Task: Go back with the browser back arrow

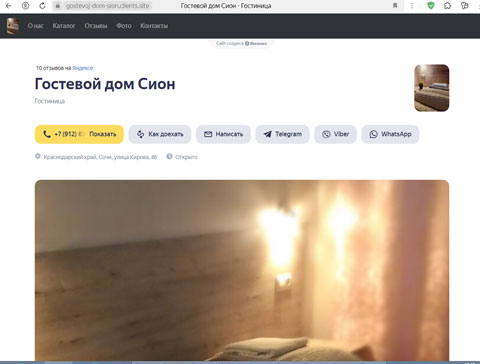Action: click(9, 6)
